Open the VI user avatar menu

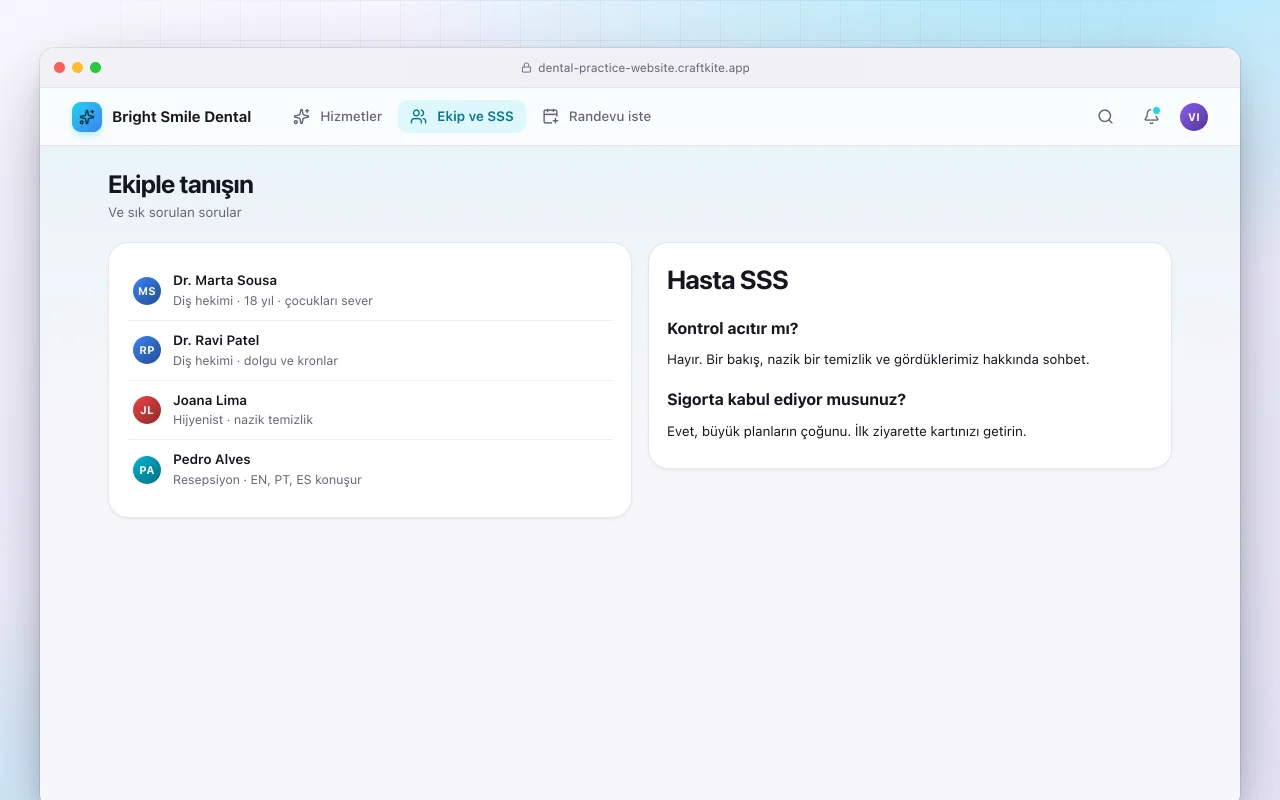click(x=1194, y=117)
